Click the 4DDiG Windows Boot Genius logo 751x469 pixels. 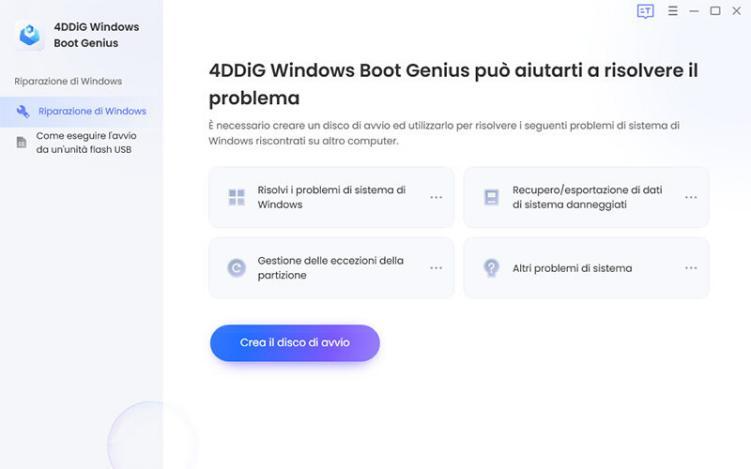[30, 35]
